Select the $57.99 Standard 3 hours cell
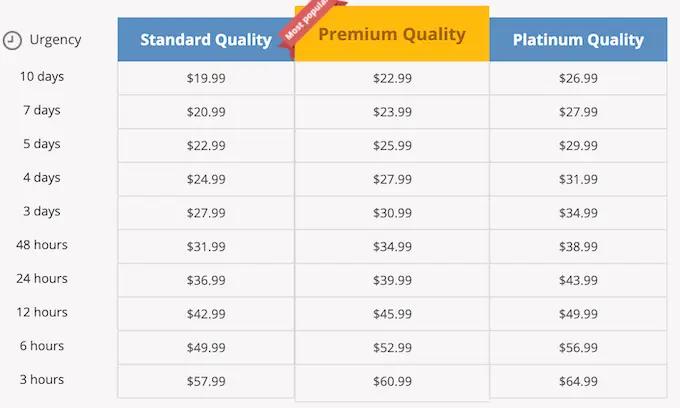The width and height of the screenshot is (680, 408). [206, 381]
